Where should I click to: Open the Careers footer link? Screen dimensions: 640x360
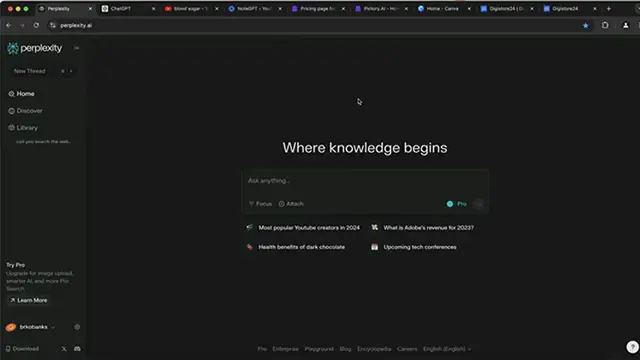coord(407,349)
